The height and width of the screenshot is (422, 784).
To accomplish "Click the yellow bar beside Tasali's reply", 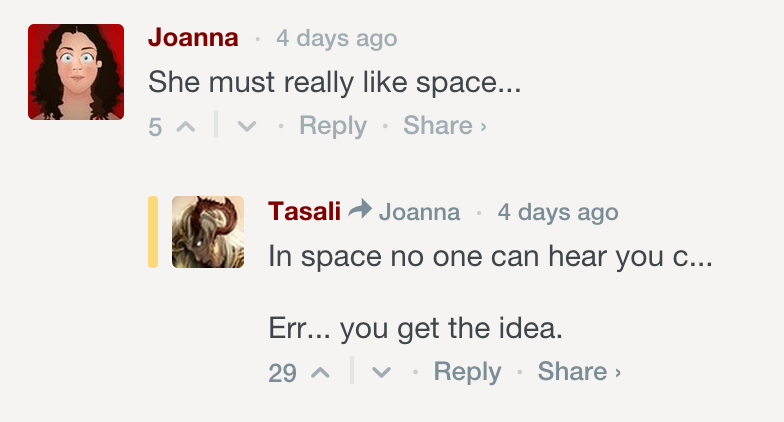I will tap(153, 232).
